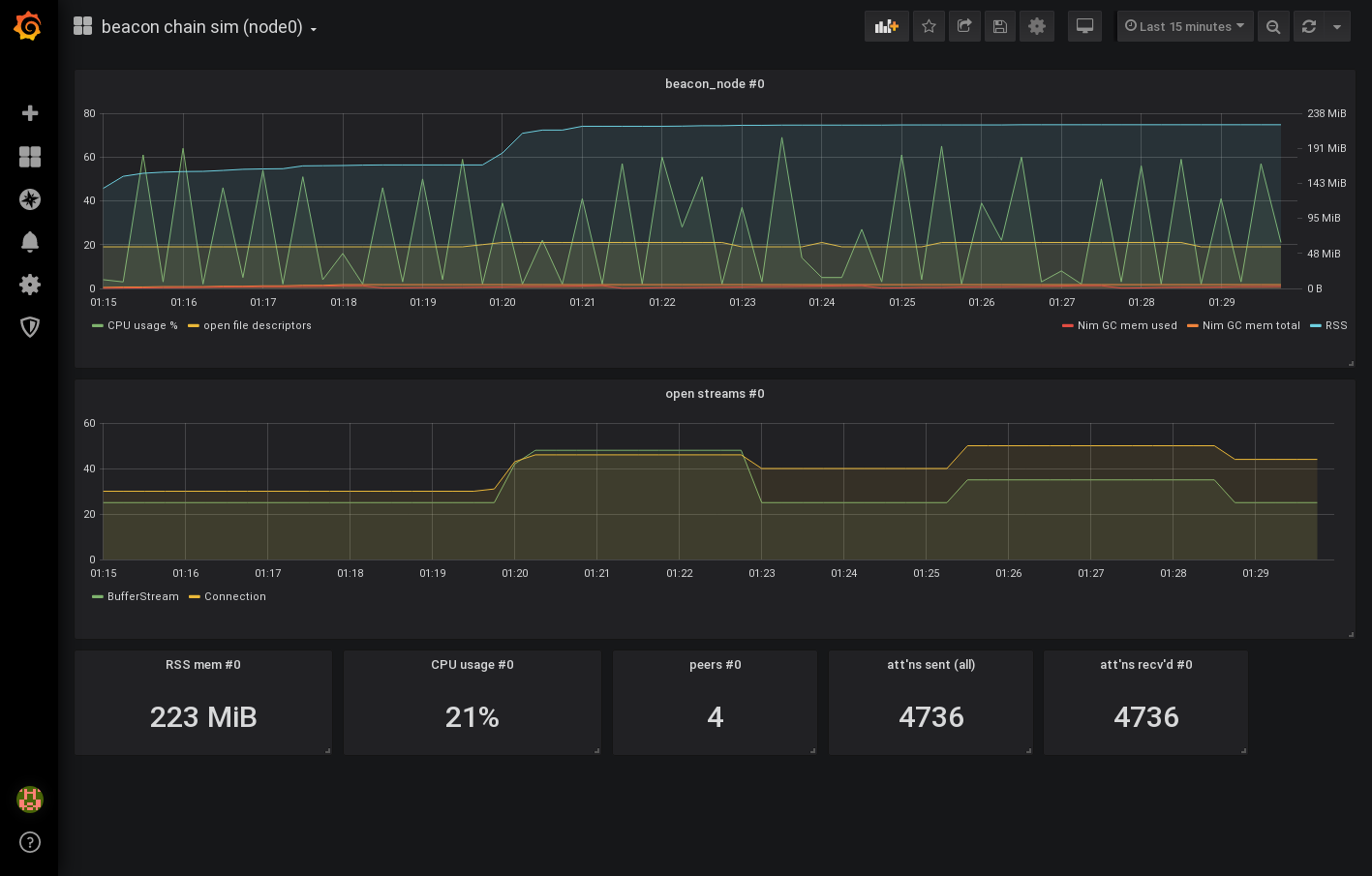Open the Explore compass icon

[x=30, y=199]
